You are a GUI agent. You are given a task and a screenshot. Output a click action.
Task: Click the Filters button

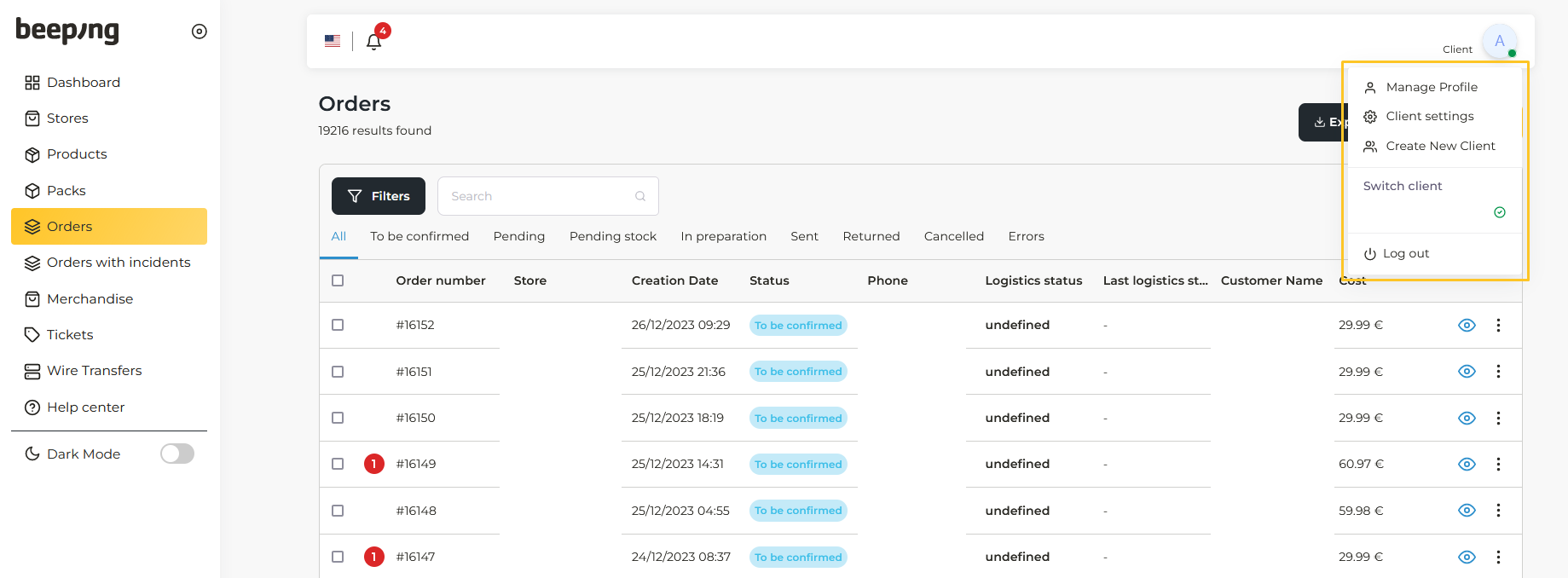tap(379, 196)
